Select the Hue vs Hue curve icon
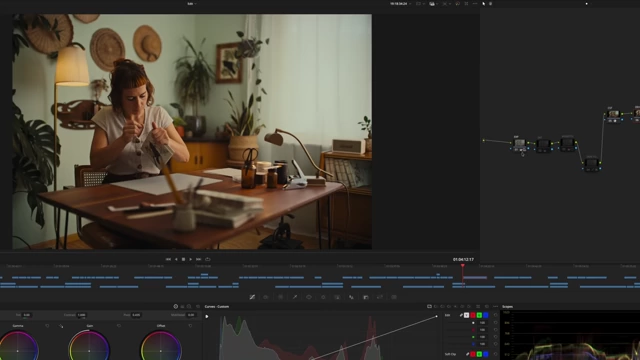Viewport: 640px width, 360px height. pos(436,307)
